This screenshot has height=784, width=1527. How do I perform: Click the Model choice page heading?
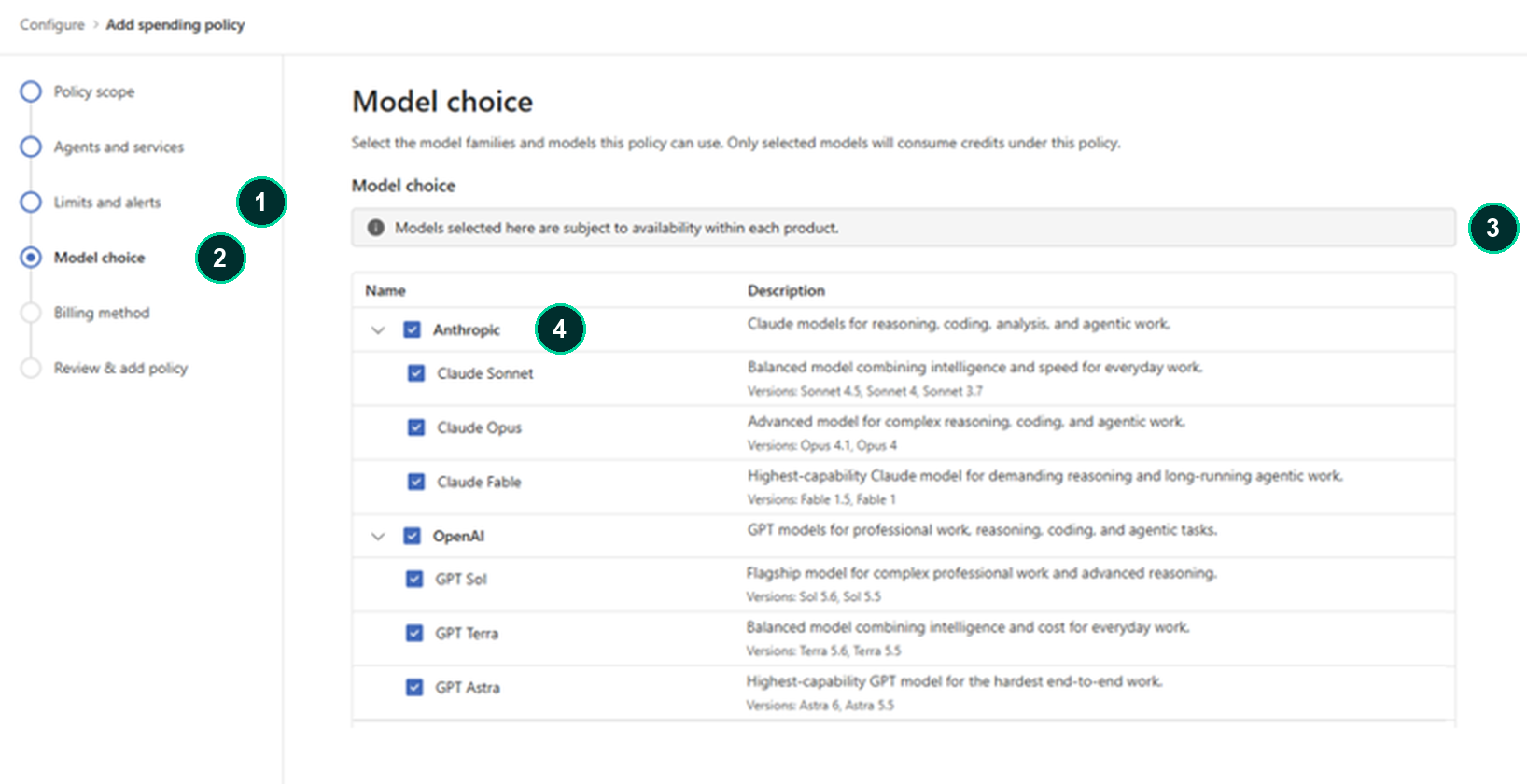(442, 101)
